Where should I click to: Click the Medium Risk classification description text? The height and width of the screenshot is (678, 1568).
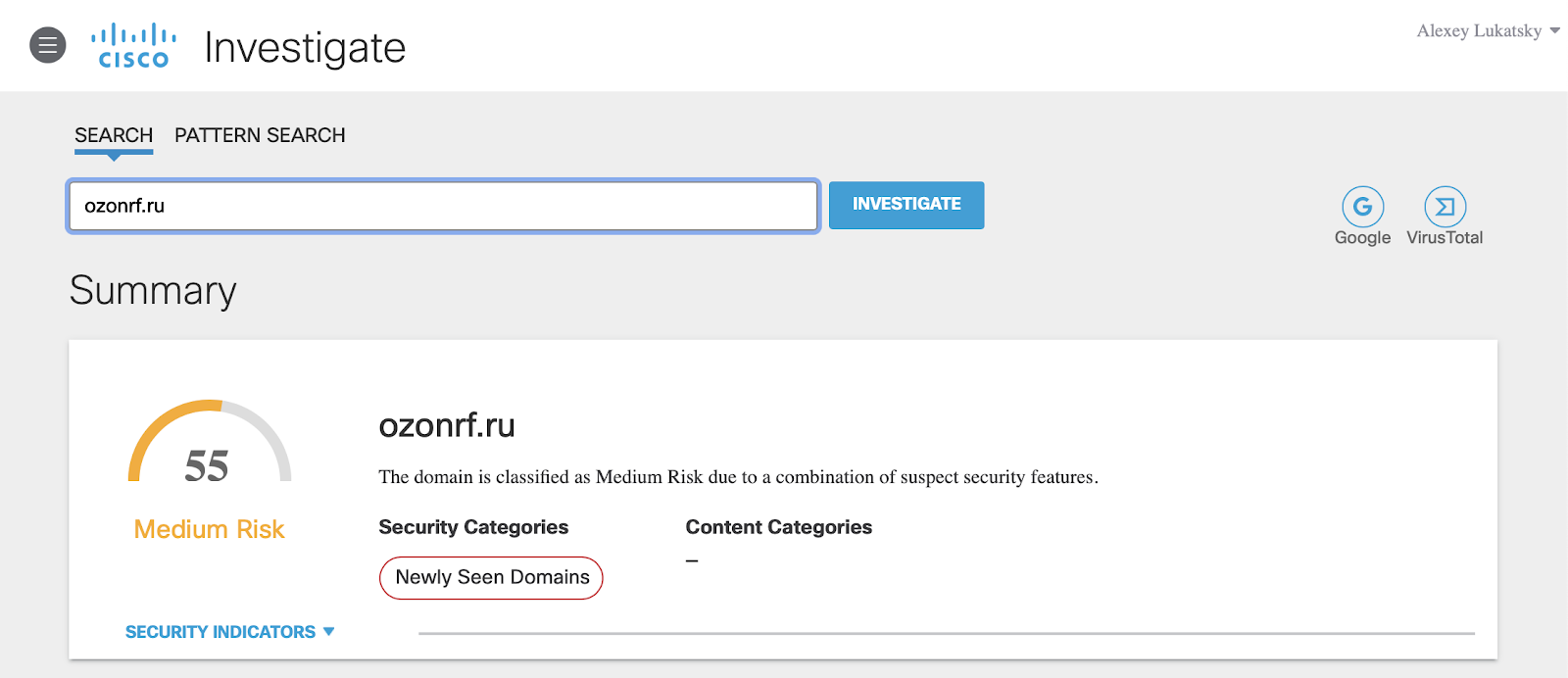click(x=738, y=477)
